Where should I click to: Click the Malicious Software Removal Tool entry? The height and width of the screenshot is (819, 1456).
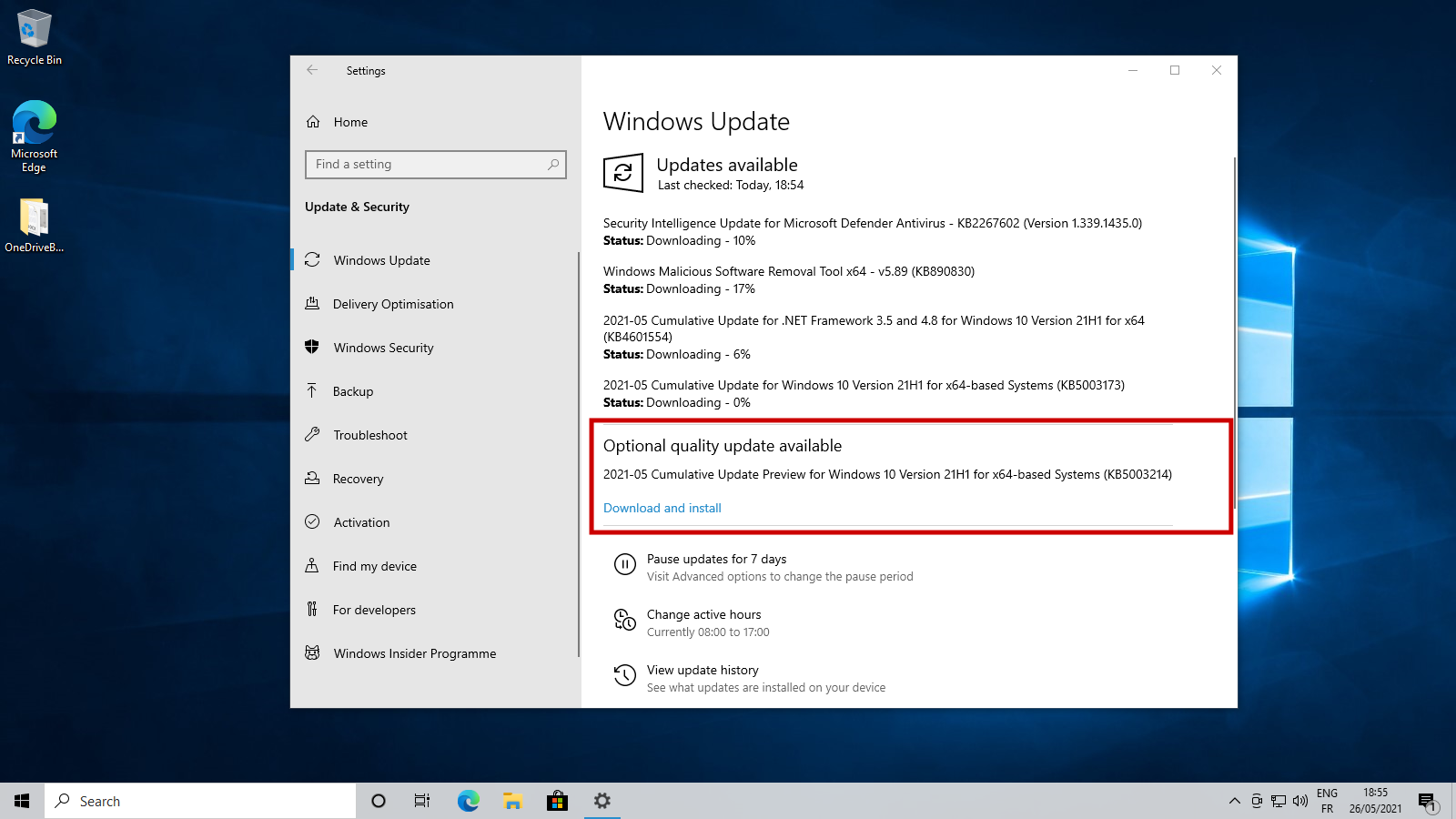(x=789, y=271)
